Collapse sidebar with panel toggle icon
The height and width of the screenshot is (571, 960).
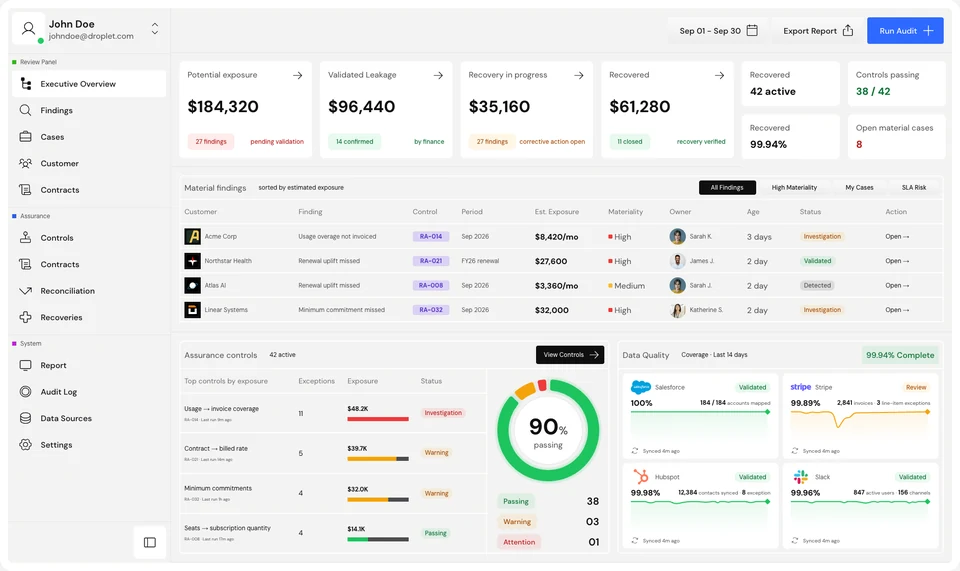coord(150,542)
